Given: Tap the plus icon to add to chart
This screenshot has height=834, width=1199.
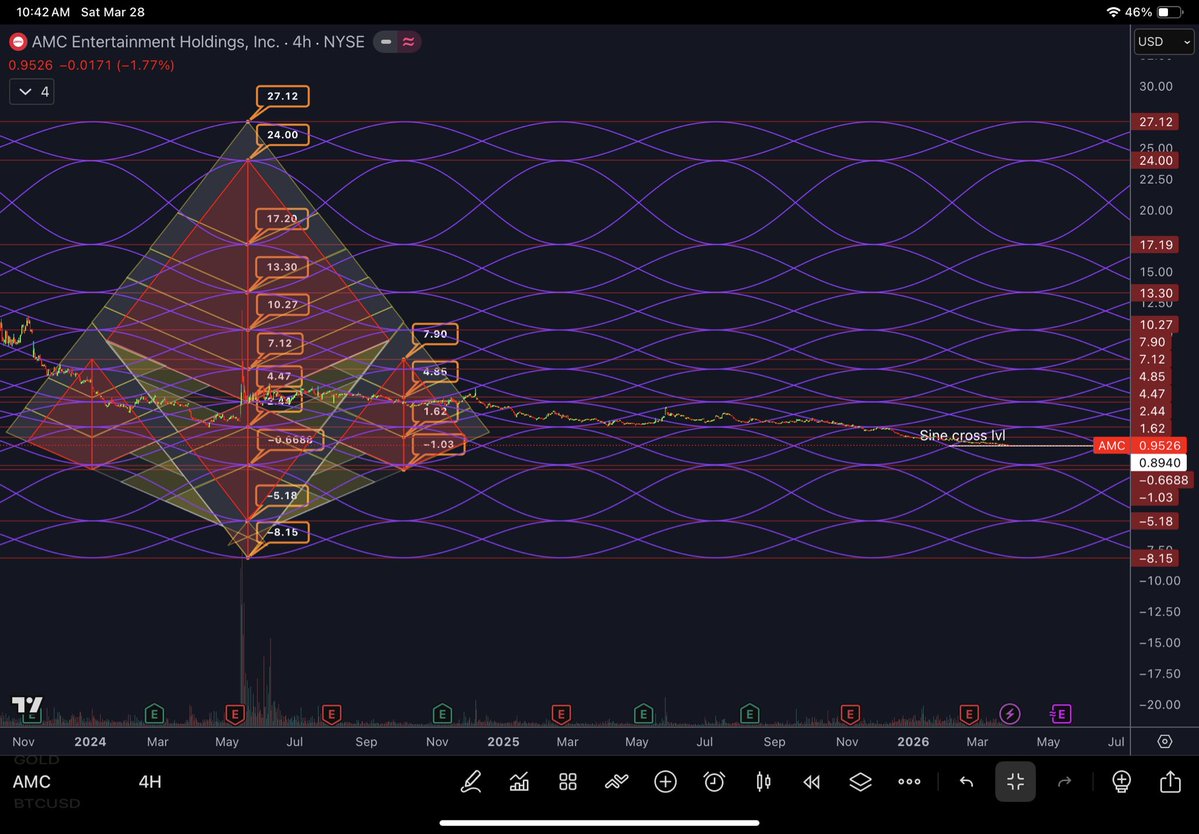Looking at the screenshot, I should (x=665, y=781).
